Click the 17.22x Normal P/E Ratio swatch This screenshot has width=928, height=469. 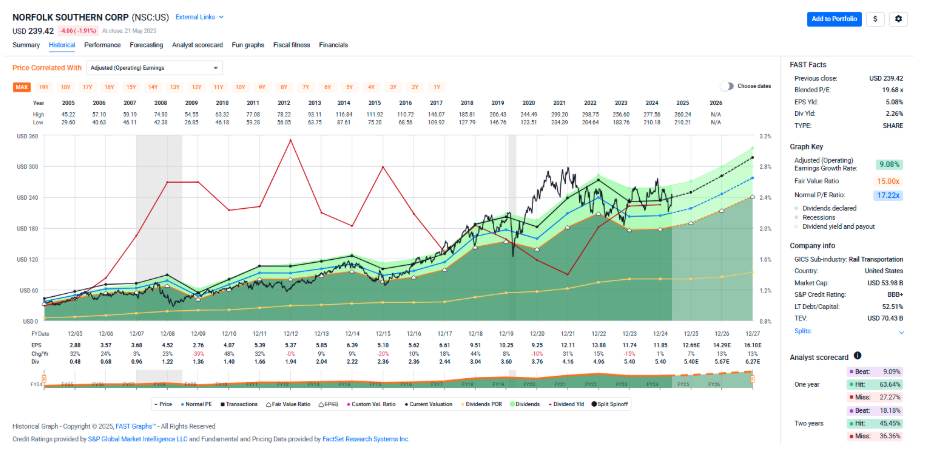[888, 195]
